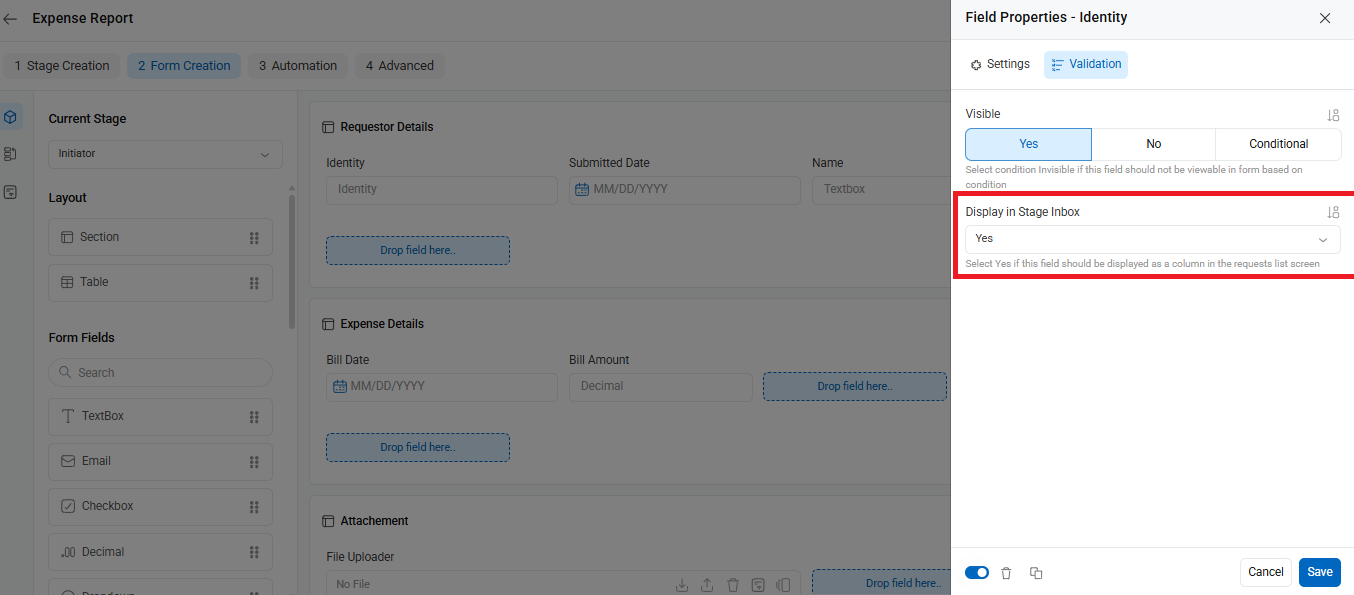This screenshot has height=595, width=1354.
Task: Go to 1 Stage Creation step
Action: 62,66
